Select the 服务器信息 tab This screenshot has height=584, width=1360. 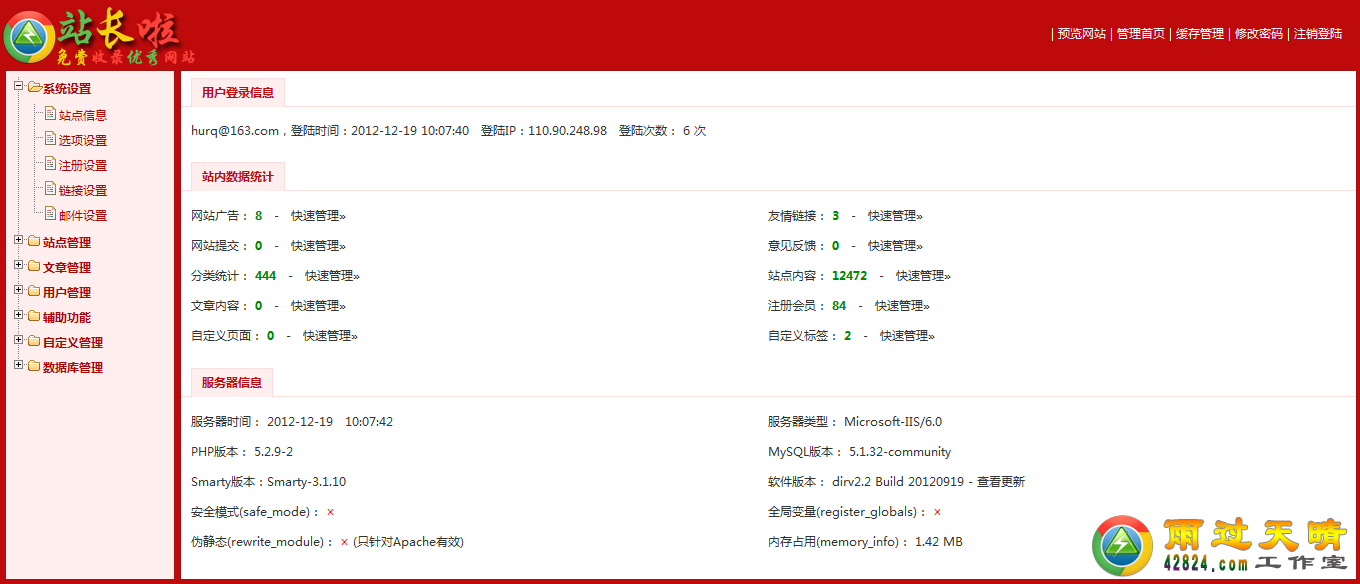232,382
